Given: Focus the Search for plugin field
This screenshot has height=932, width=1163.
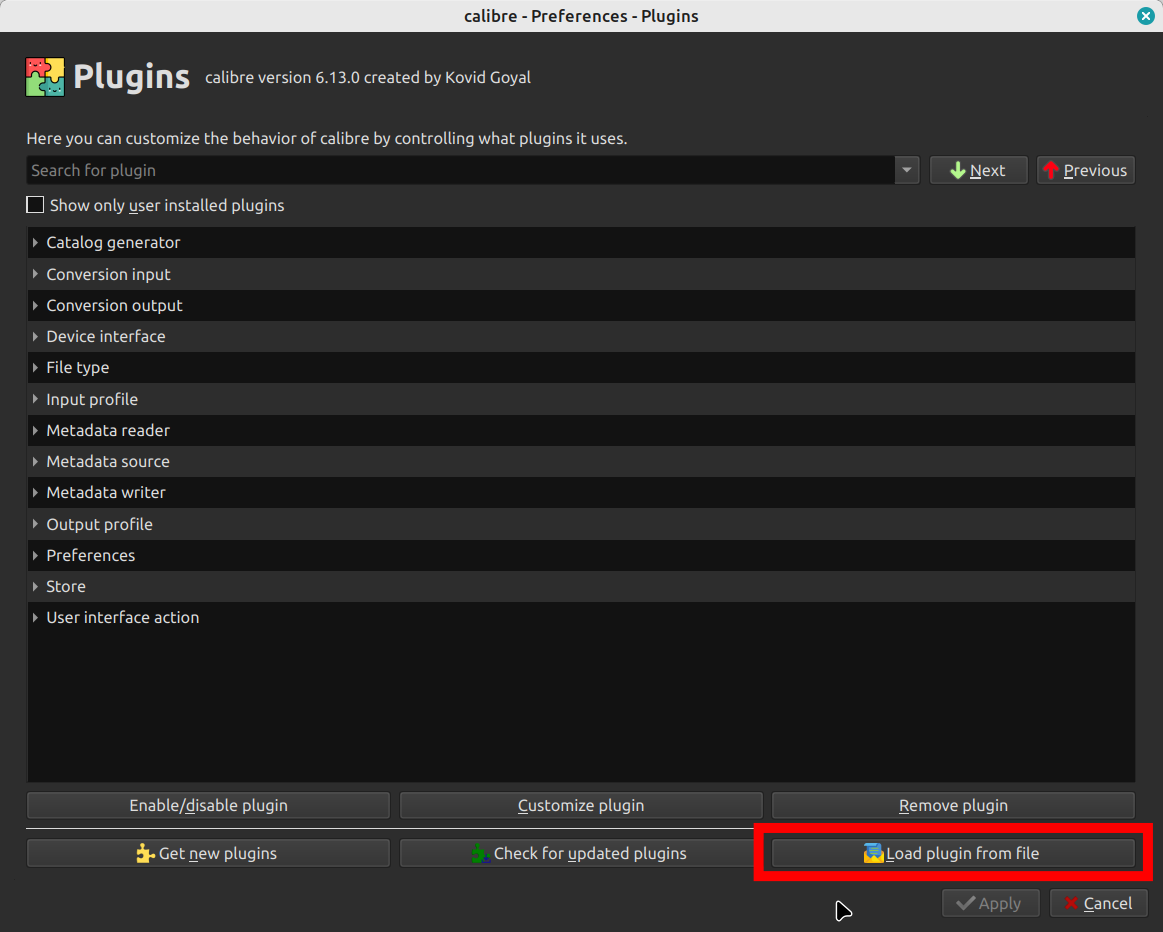Looking at the screenshot, I should [461, 171].
